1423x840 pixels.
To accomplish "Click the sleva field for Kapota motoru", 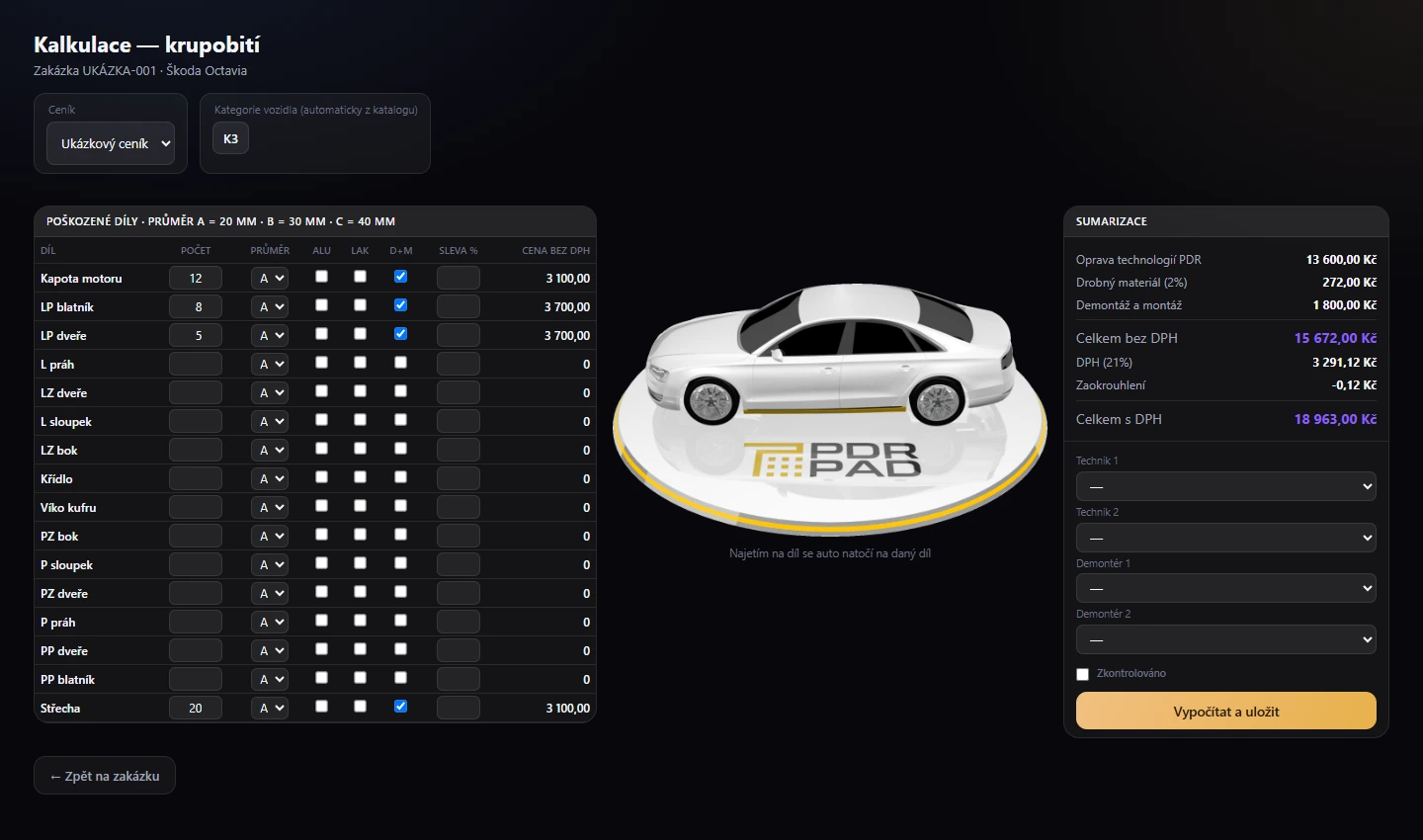I will click(459, 279).
